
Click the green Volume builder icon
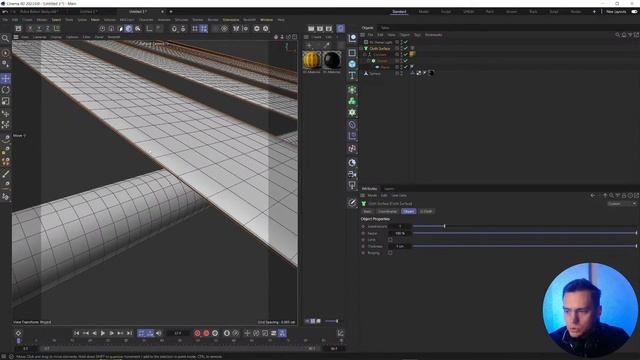coord(352,101)
